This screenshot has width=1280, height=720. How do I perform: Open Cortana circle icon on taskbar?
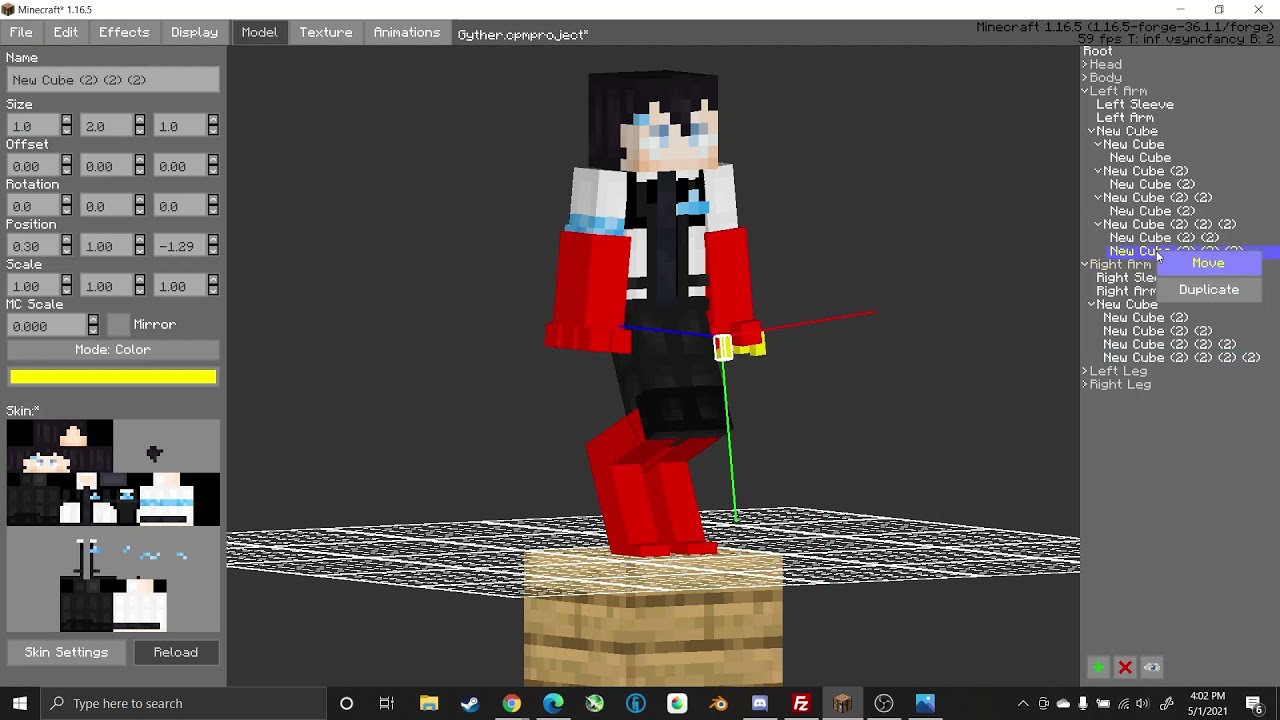pos(346,703)
